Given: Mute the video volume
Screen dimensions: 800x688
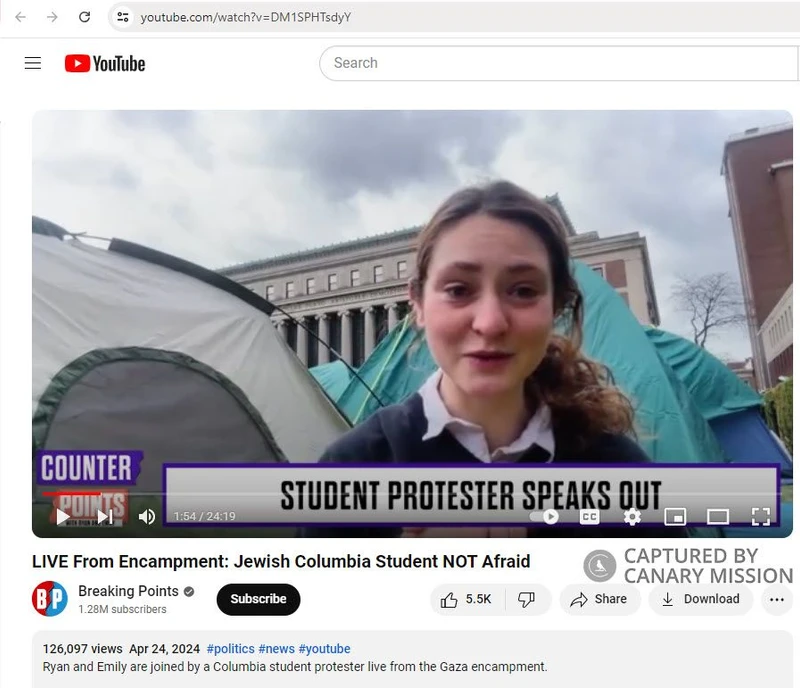Looking at the screenshot, I should coord(147,516).
